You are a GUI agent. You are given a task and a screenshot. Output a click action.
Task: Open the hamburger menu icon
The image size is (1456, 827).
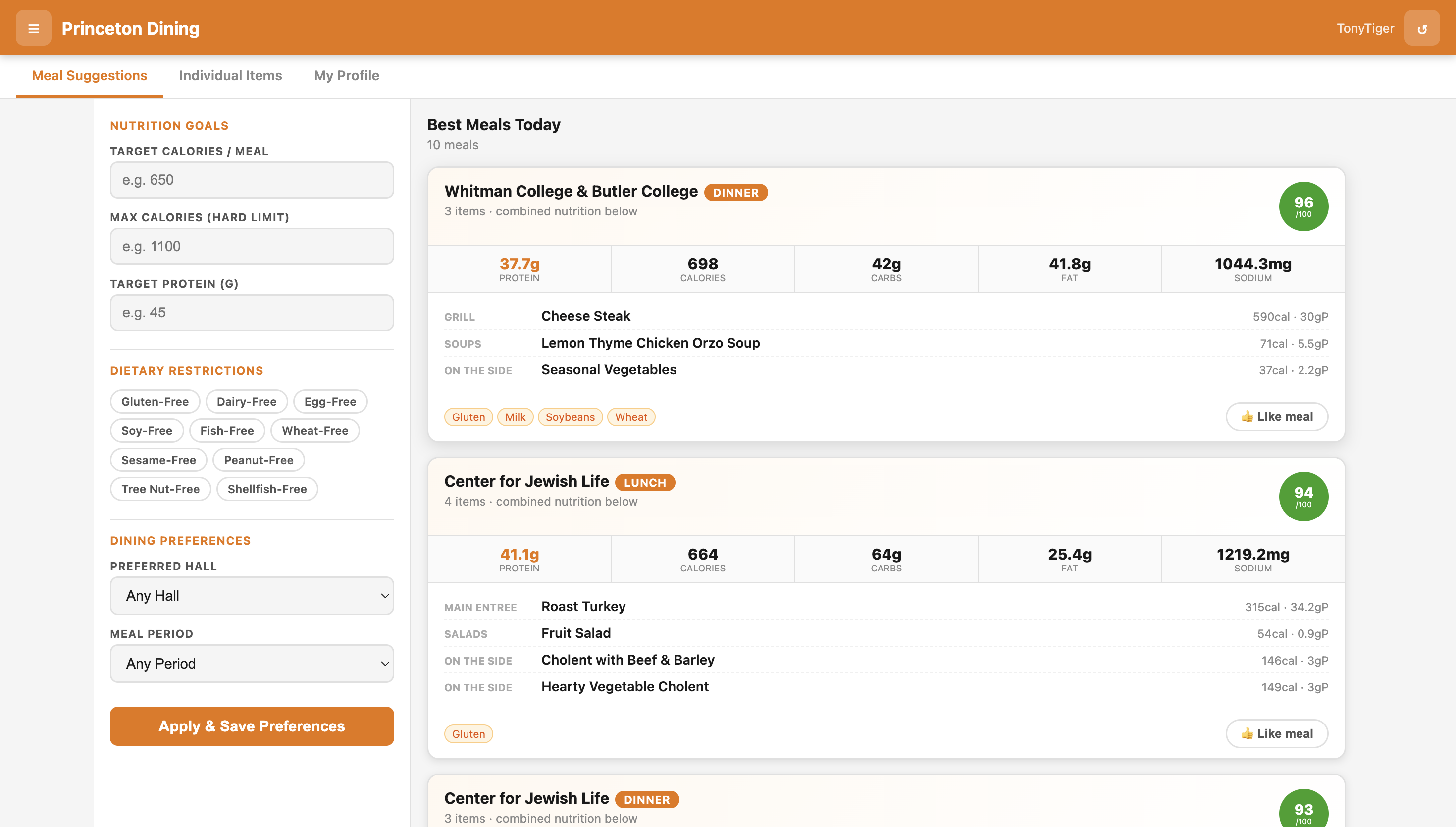pos(34,28)
